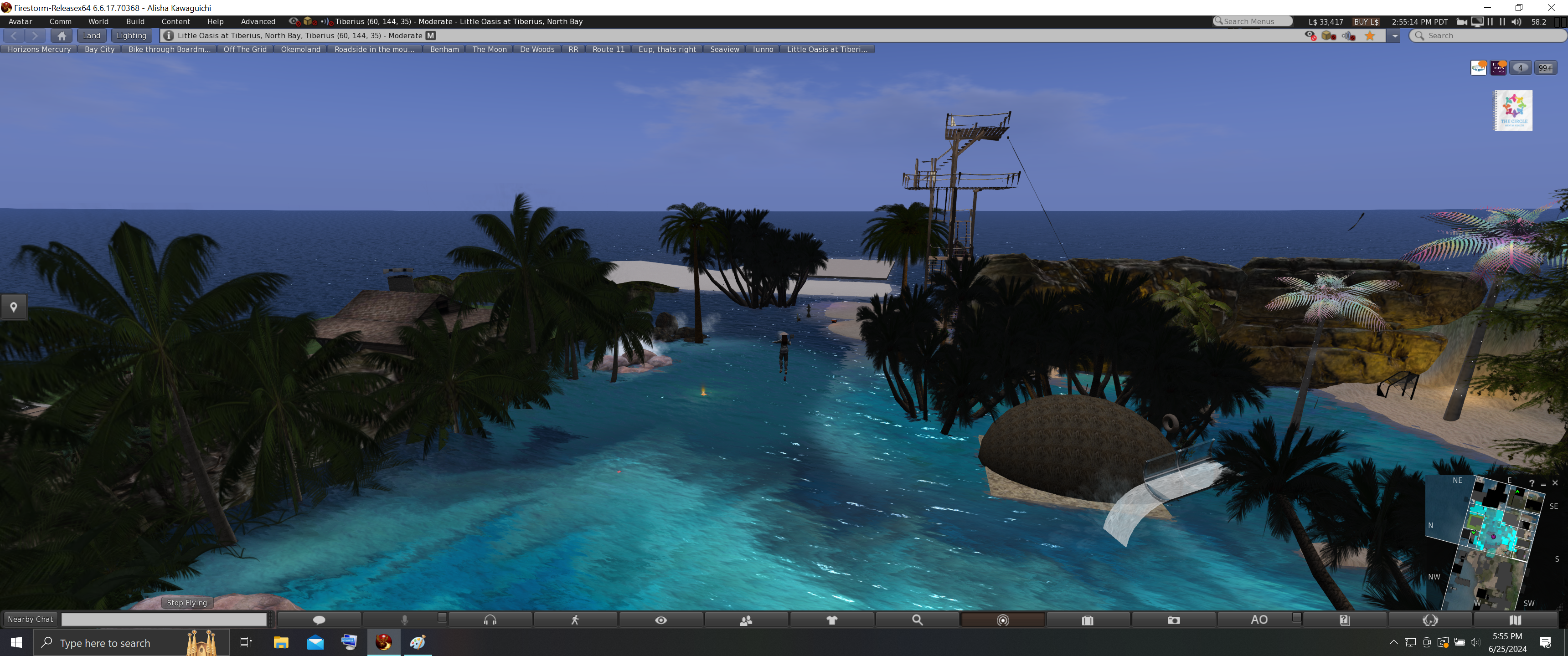Click the voice-disabled icon in location bar
The height and width of the screenshot is (656, 1568).
(x=1348, y=35)
